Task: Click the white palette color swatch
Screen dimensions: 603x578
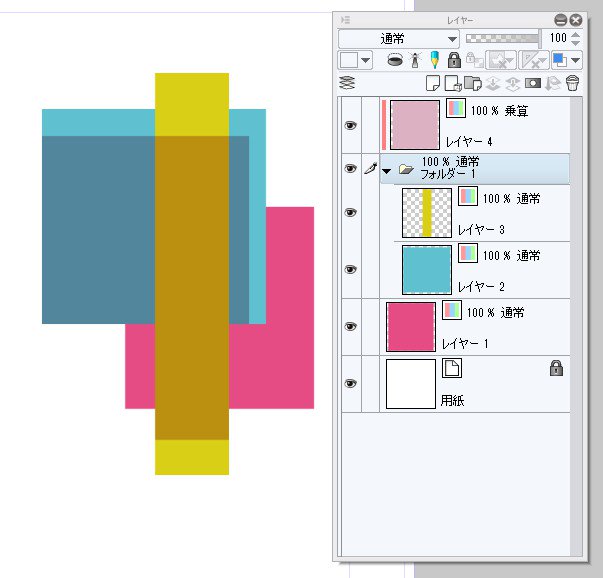Action: click(x=349, y=60)
